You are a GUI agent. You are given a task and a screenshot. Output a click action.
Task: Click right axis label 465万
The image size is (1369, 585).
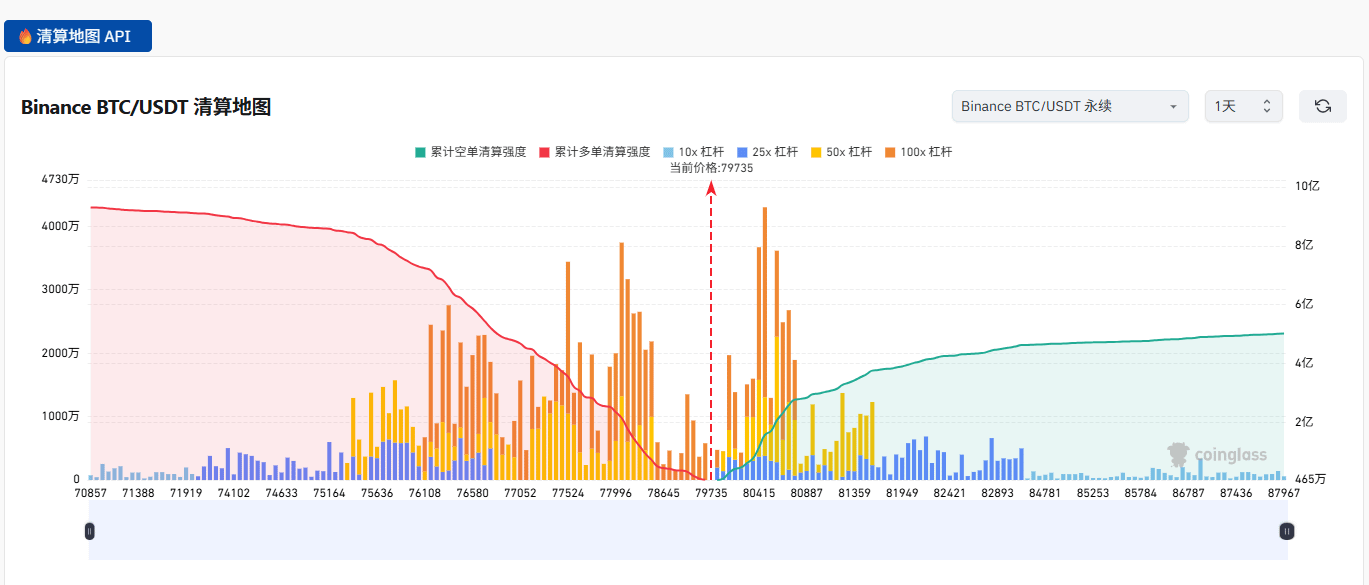click(x=1311, y=480)
